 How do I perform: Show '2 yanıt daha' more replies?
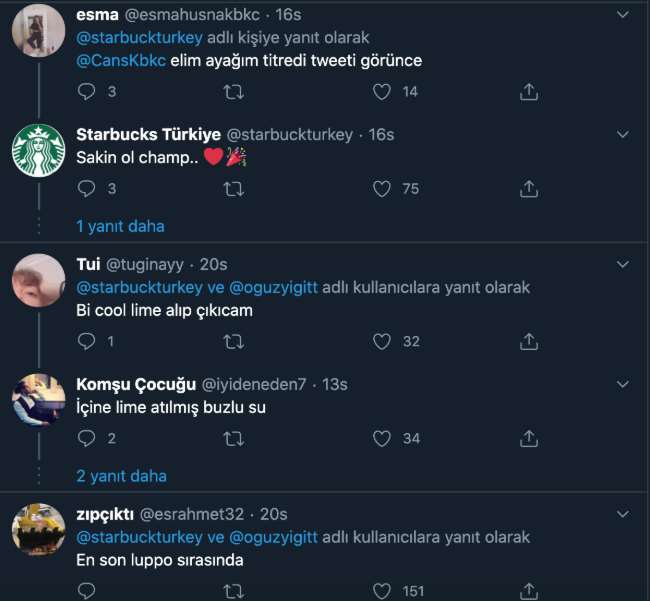click(121, 476)
